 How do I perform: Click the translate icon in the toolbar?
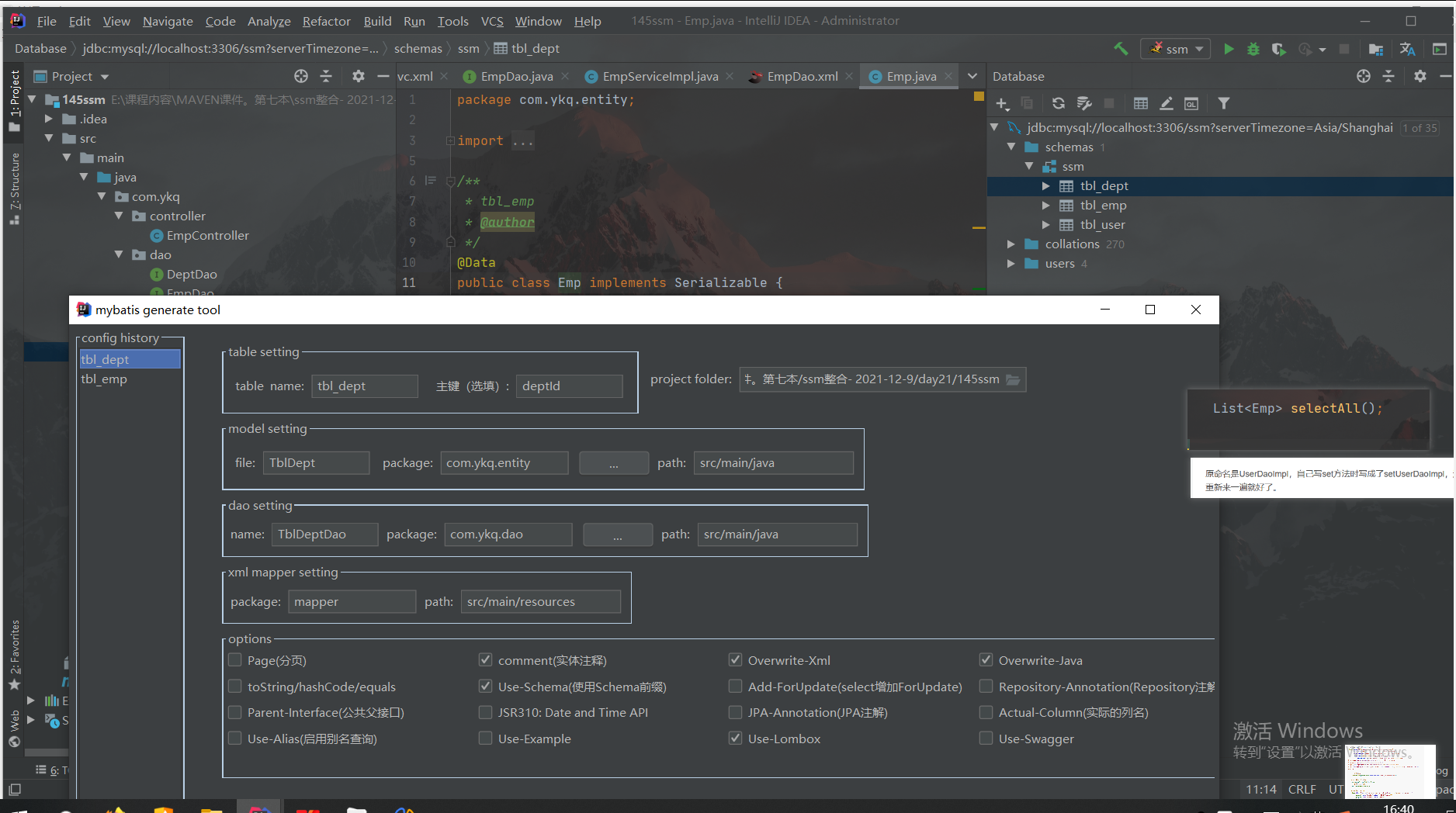click(x=1407, y=49)
